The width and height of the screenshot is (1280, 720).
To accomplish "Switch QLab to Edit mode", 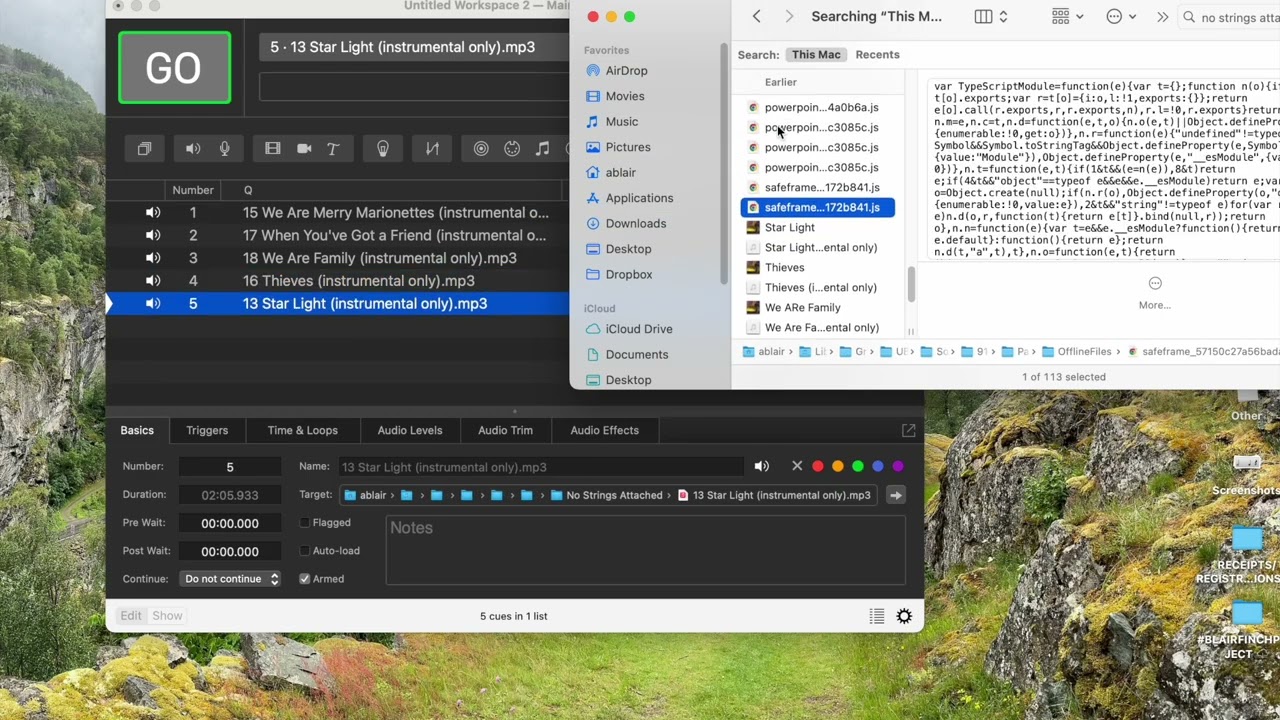I will click(x=131, y=616).
